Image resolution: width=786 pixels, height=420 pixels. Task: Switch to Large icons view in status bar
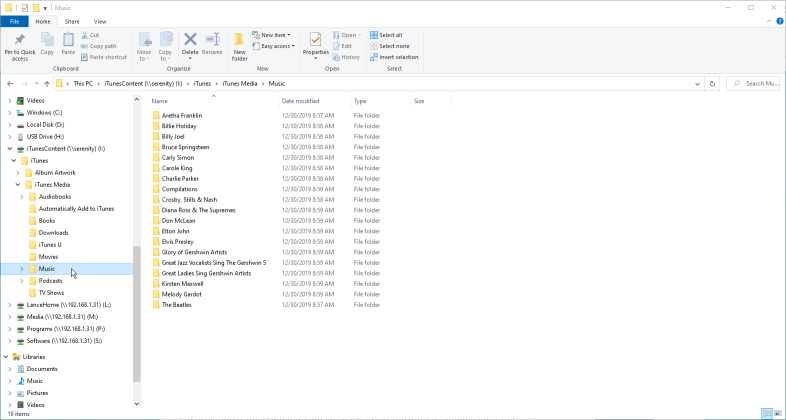coord(778,413)
